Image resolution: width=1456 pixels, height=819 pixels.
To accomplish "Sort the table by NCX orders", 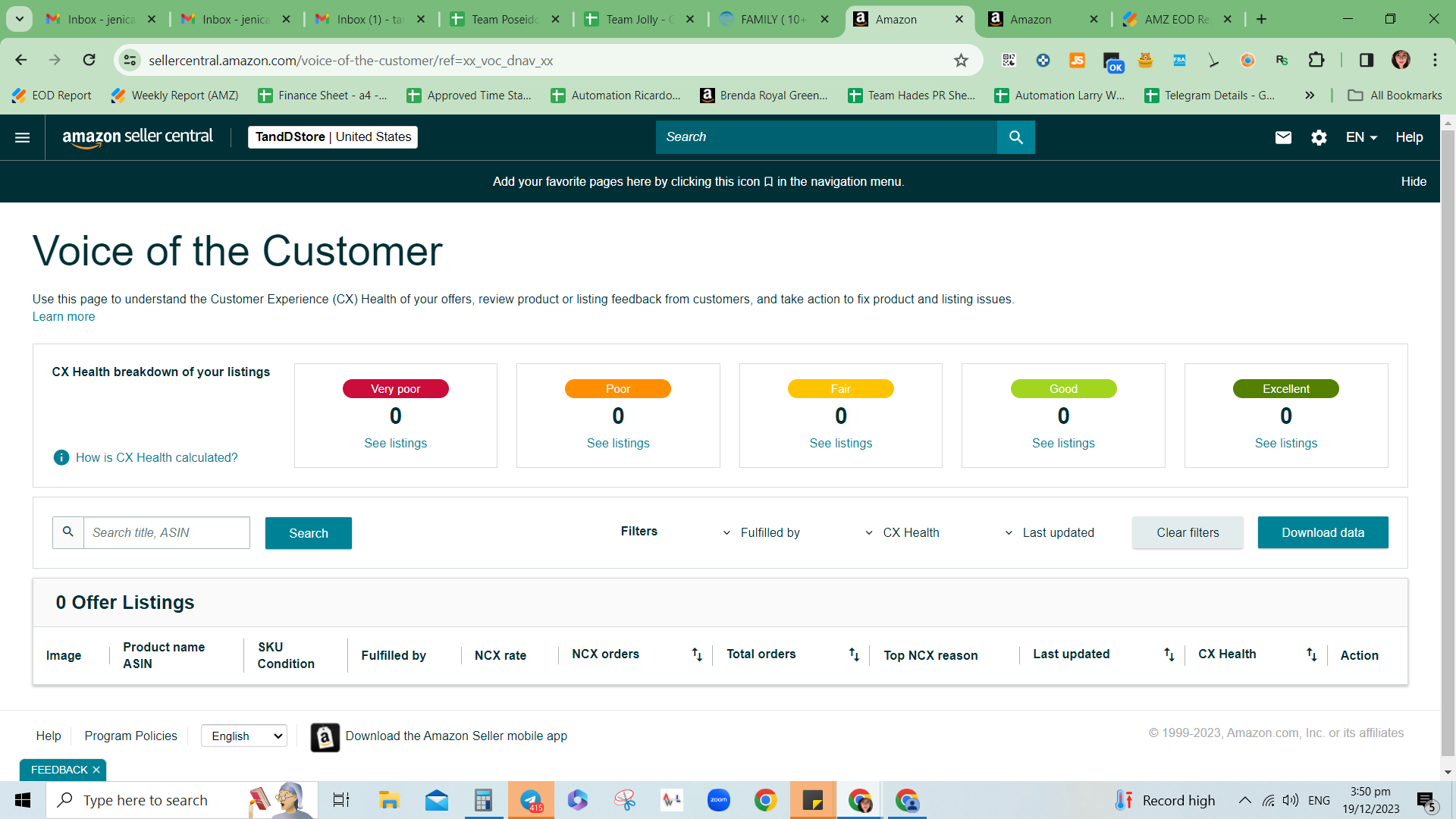I will (x=697, y=654).
